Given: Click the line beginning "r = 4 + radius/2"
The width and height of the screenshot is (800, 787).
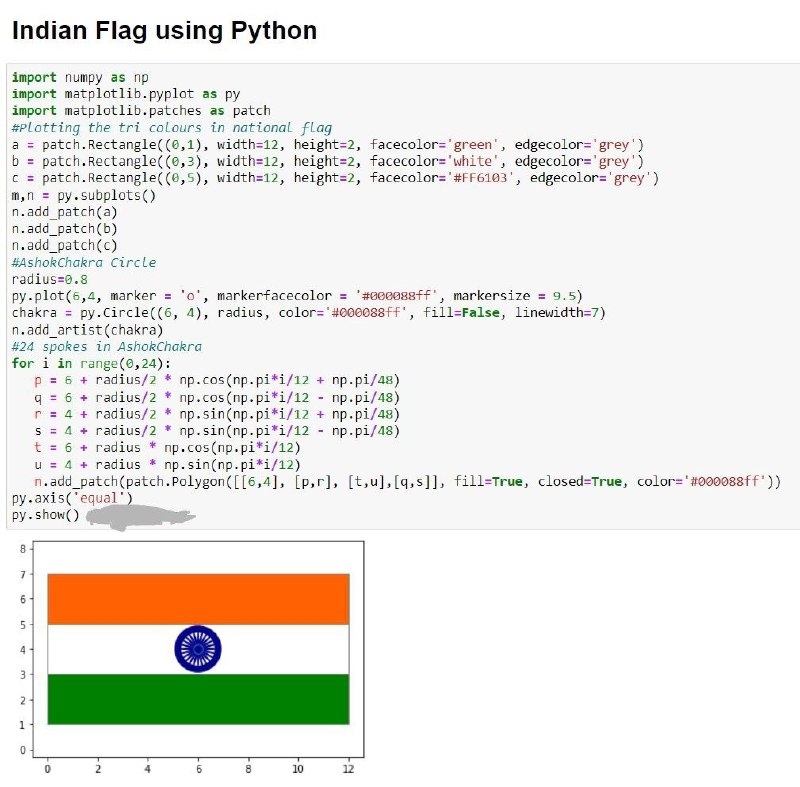Looking at the screenshot, I should click(217, 414).
